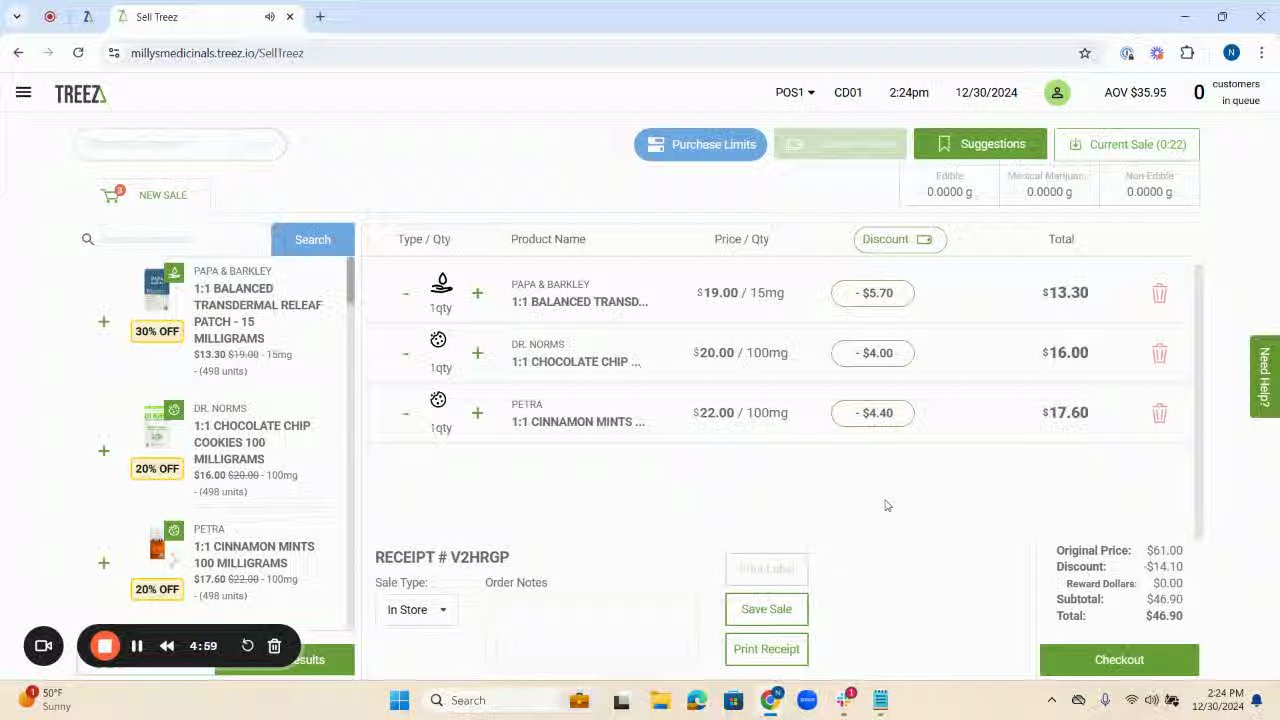Click the edible cookie icon in Dr. Norms row
This screenshot has width=1280, height=720.
[438, 340]
